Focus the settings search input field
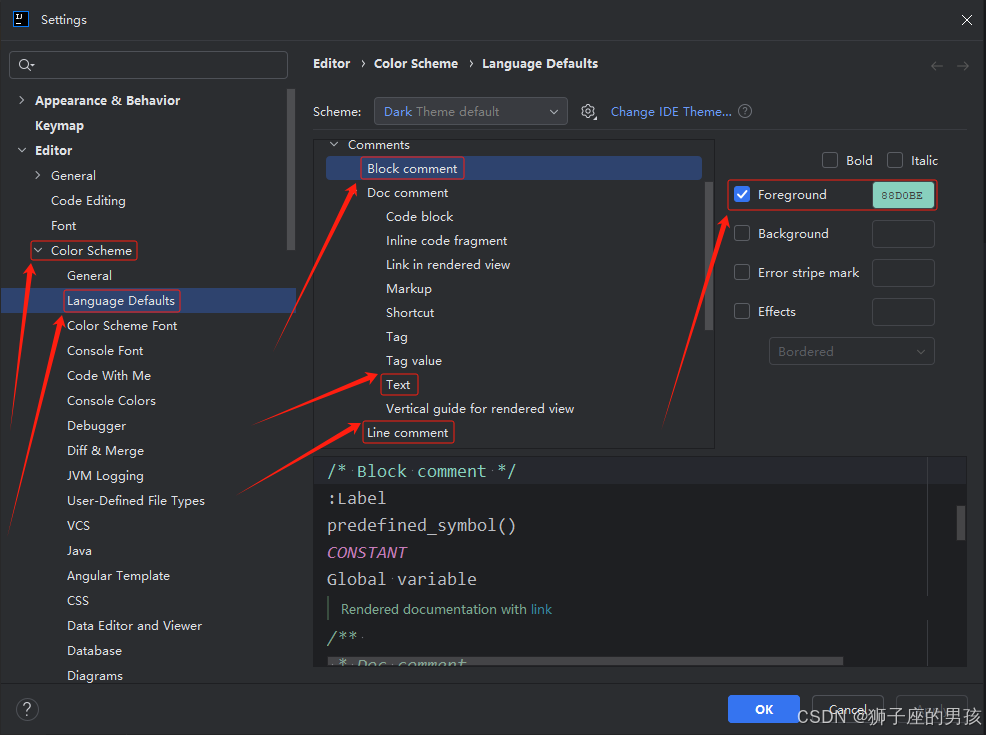Image resolution: width=986 pixels, height=735 pixels. pyautogui.click(x=148, y=65)
